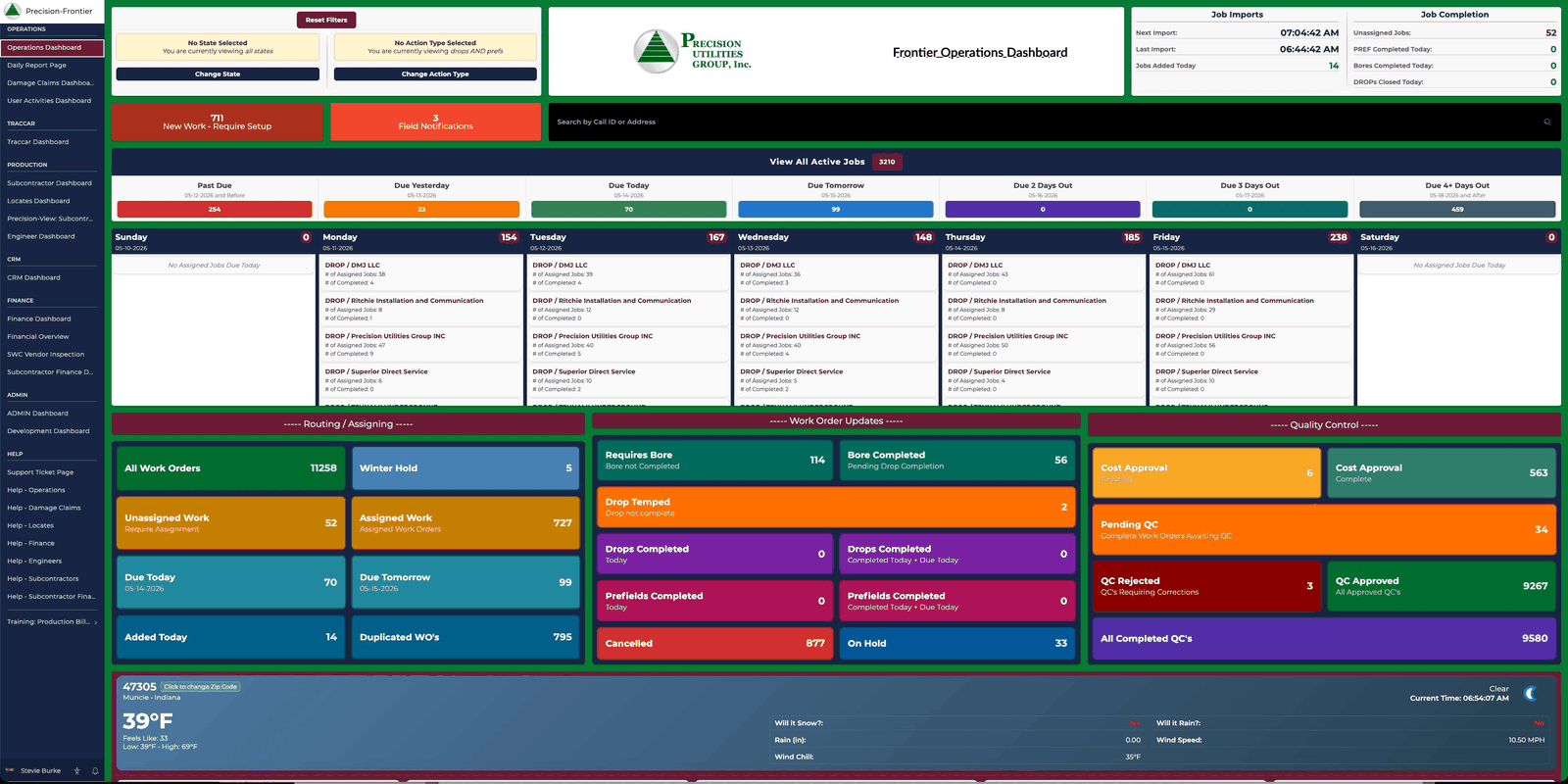The width and height of the screenshot is (1568, 784).
Task: Open the Operations Dashboard sidebar item
Action: [52, 47]
